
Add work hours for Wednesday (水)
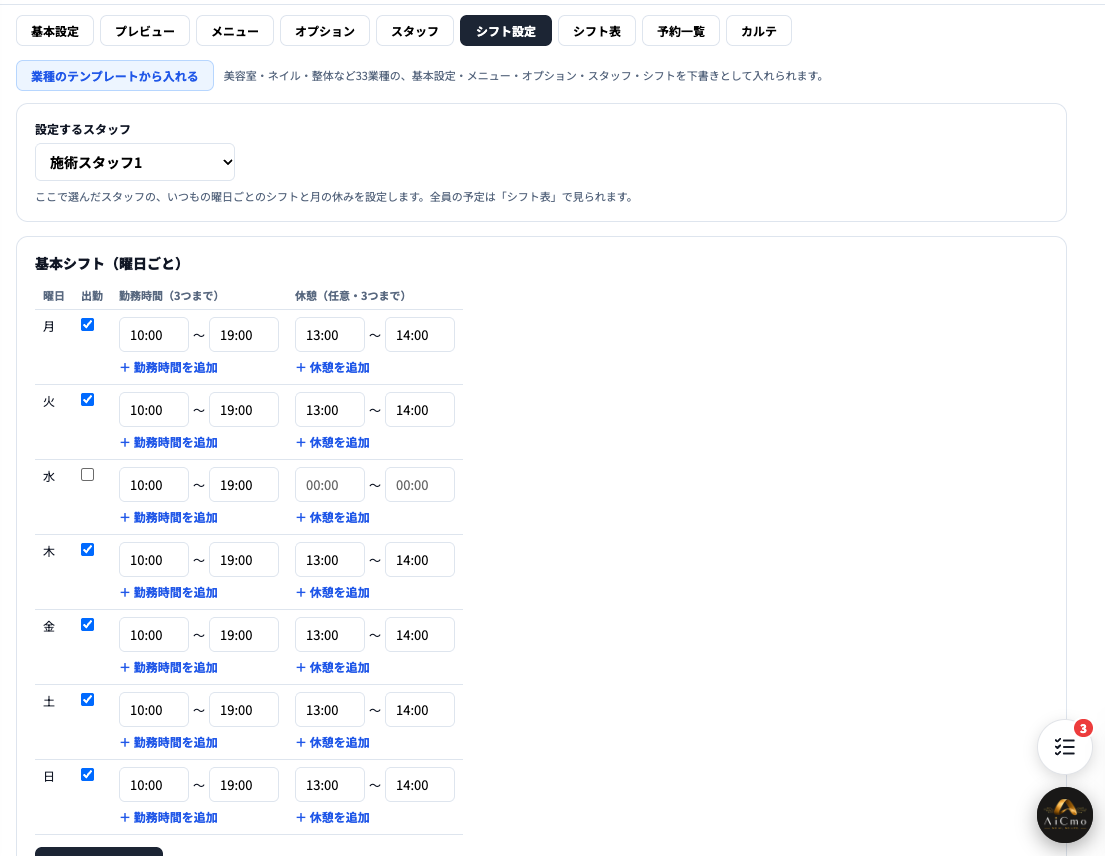pyautogui.click(x=168, y=518)
